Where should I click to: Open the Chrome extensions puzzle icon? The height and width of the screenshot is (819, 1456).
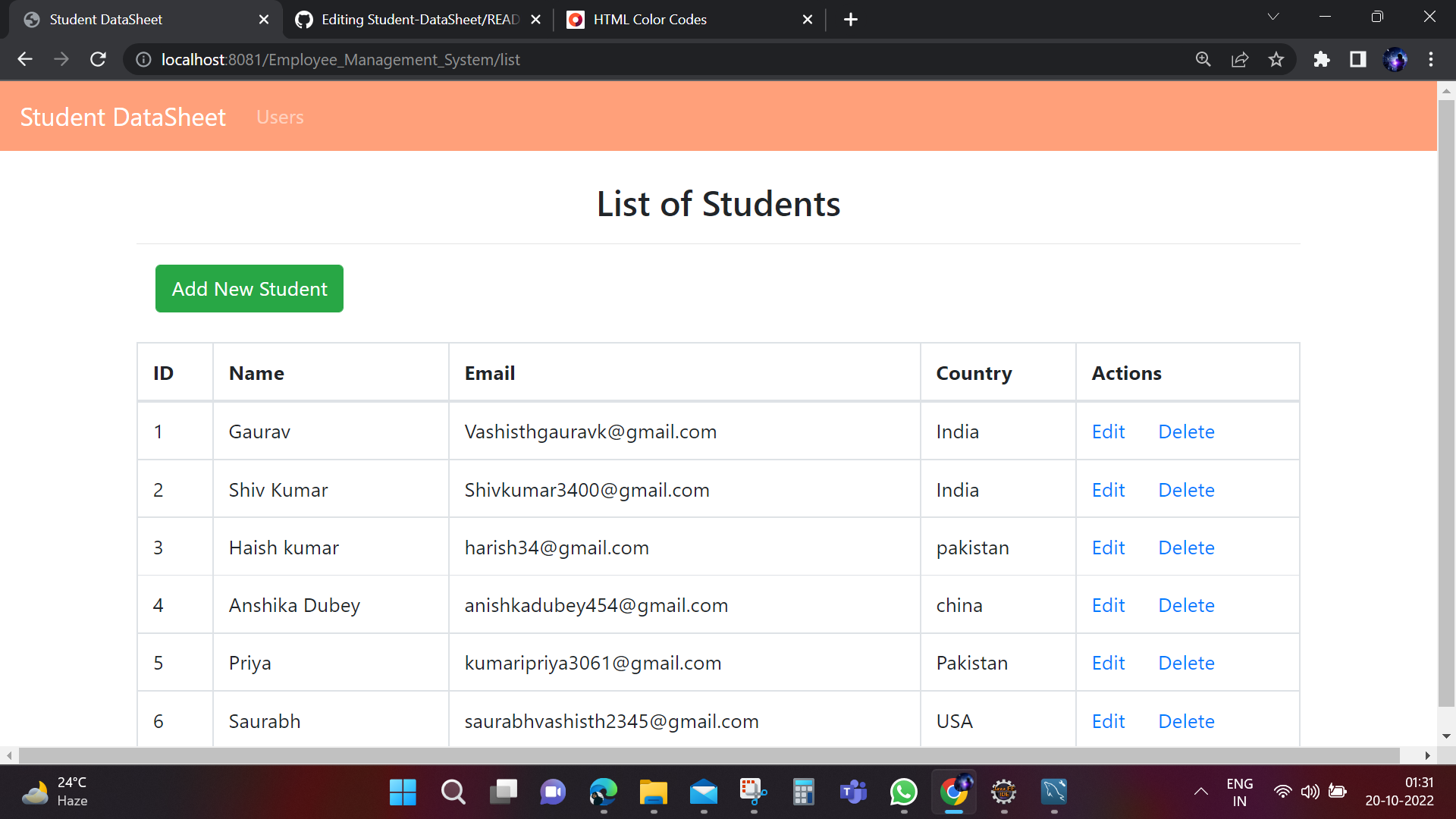[x=1322, y=59]
